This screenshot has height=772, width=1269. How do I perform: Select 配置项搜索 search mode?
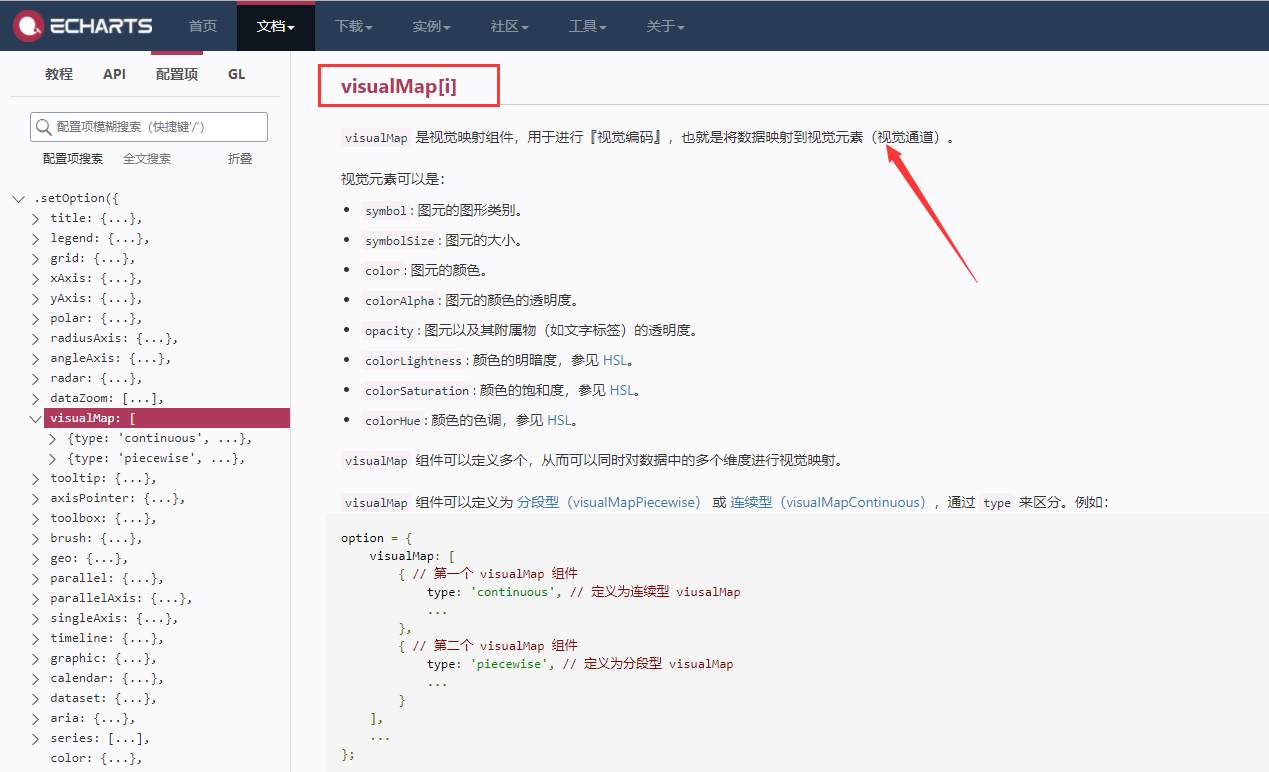(x=73, y=158)
